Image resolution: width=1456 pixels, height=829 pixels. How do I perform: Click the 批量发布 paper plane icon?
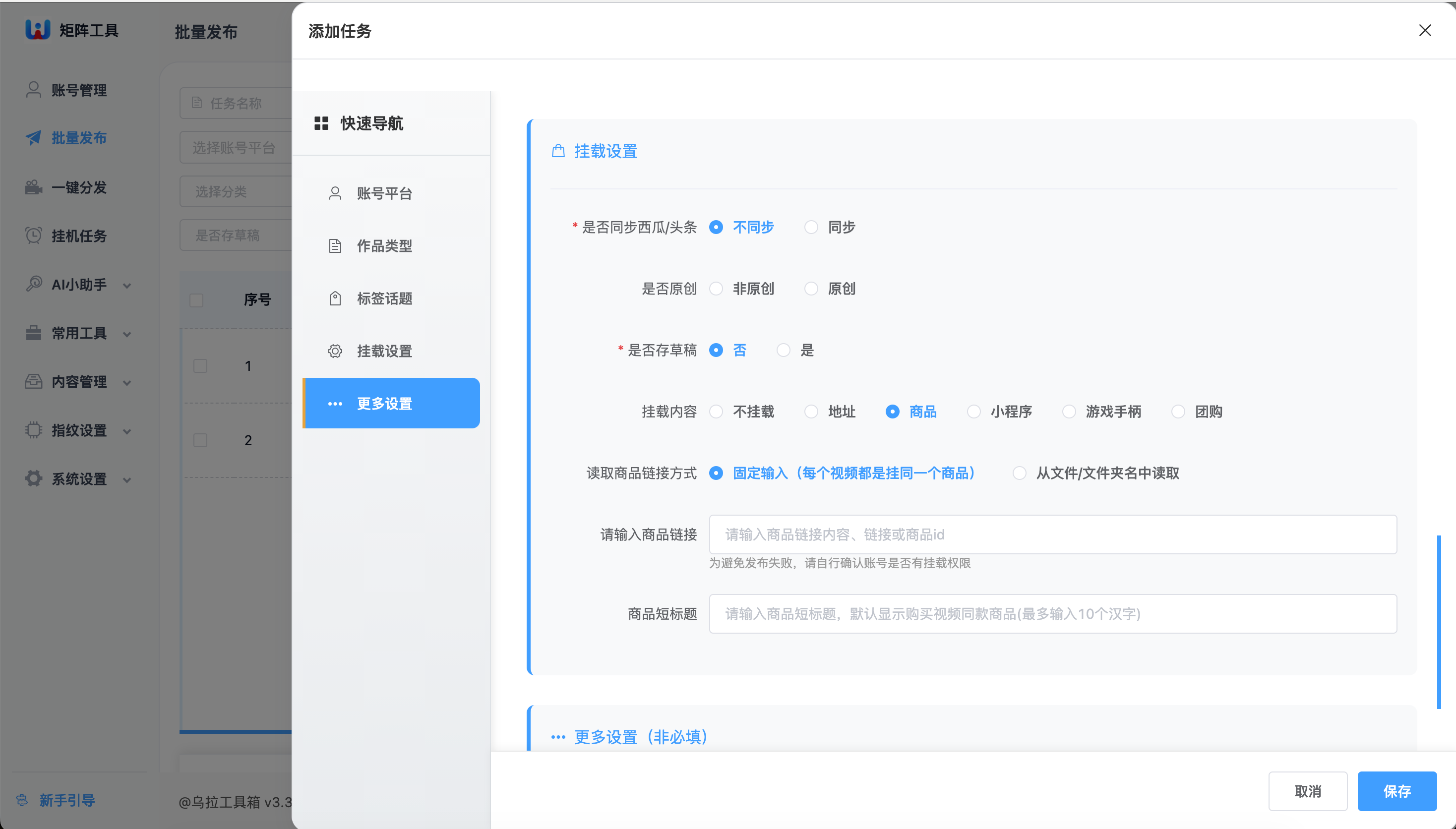(34, 137)
